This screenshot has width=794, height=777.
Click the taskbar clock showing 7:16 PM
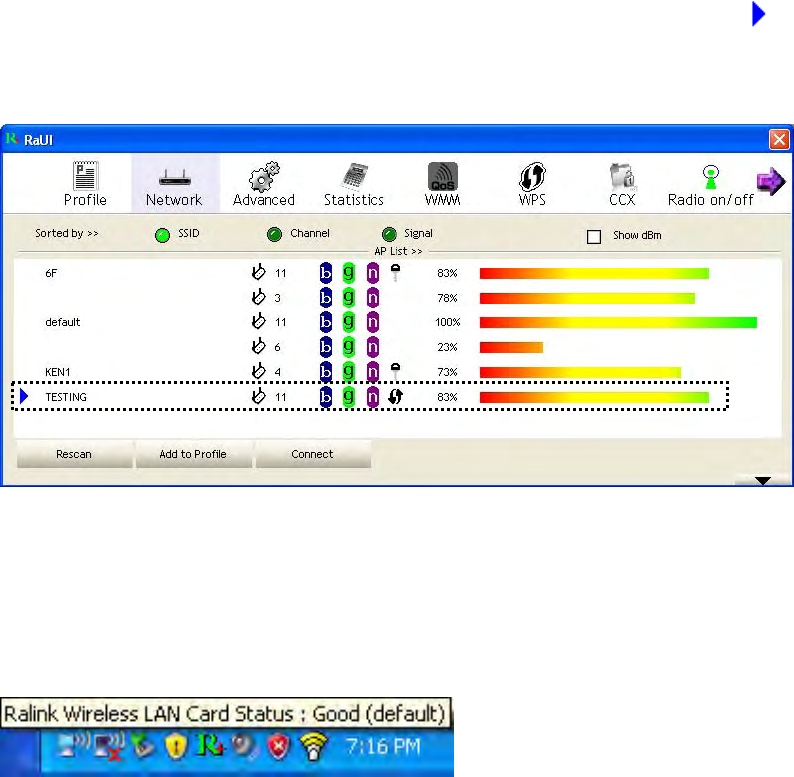[x=383, y=746]
